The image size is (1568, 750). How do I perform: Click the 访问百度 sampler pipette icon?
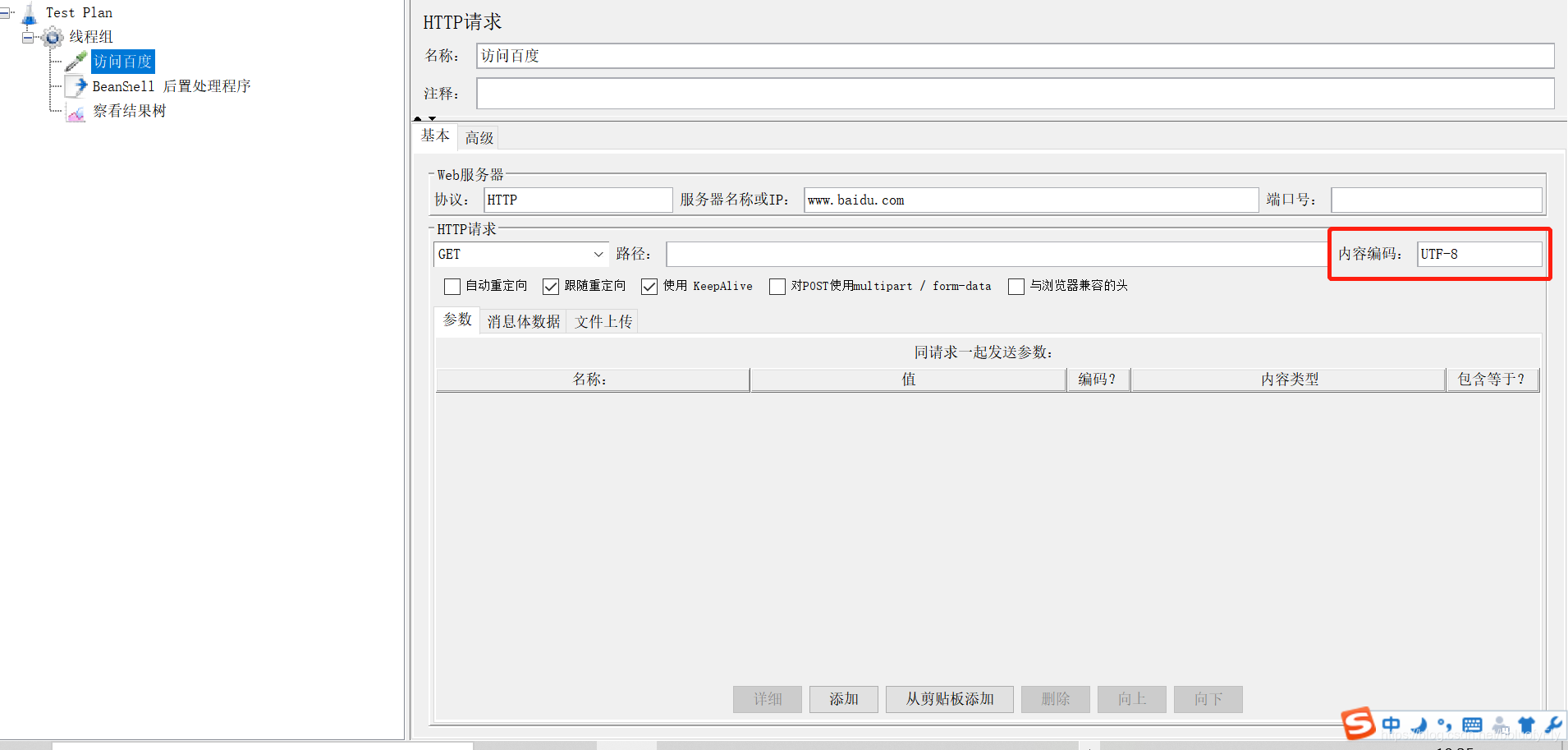pos(76,62)
